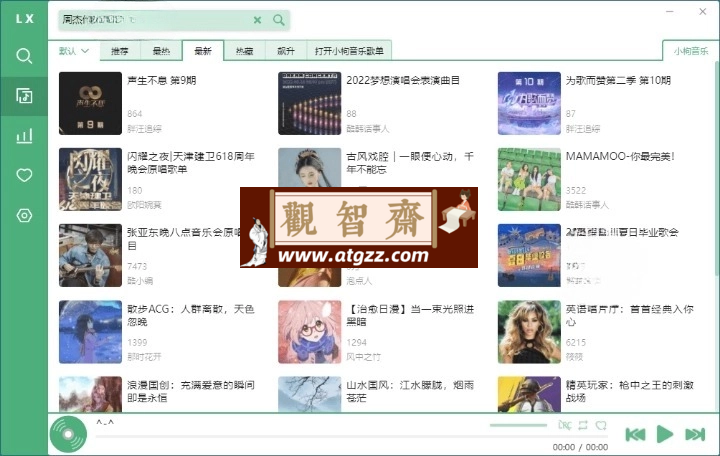This screenshot has width=720, height=456.
Task: Open 精英玩家 playlist cover image
Action: (529, 394)
